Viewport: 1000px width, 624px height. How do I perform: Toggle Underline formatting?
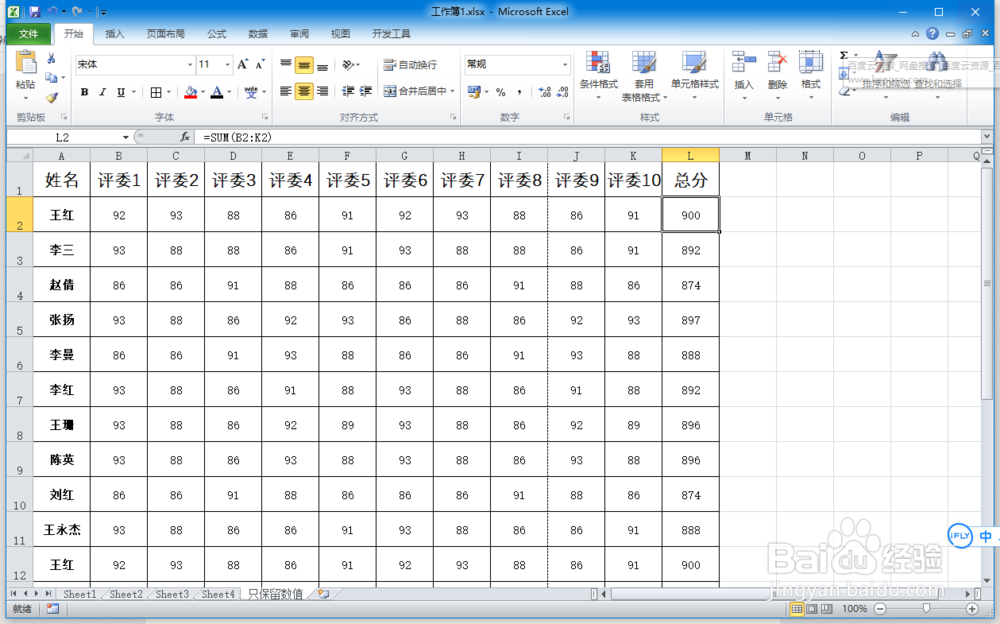click(121, 92)
